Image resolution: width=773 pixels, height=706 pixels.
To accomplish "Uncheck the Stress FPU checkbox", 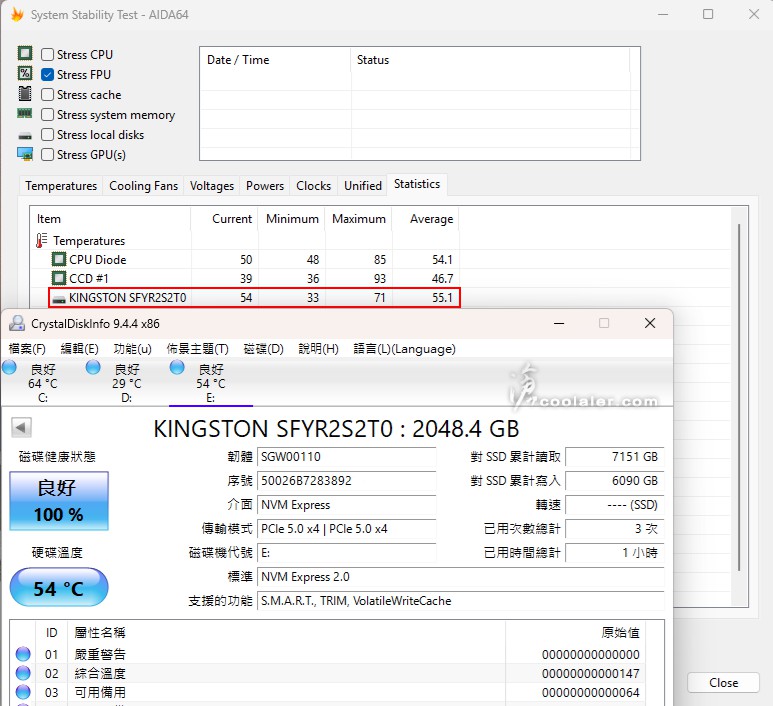I will point(47,74).
